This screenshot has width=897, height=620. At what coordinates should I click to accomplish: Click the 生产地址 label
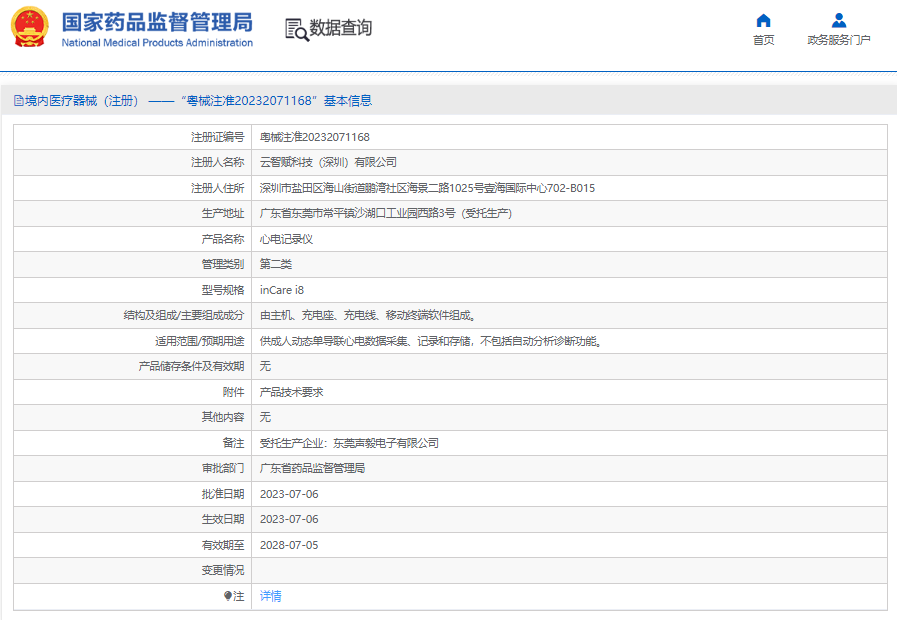223,213
